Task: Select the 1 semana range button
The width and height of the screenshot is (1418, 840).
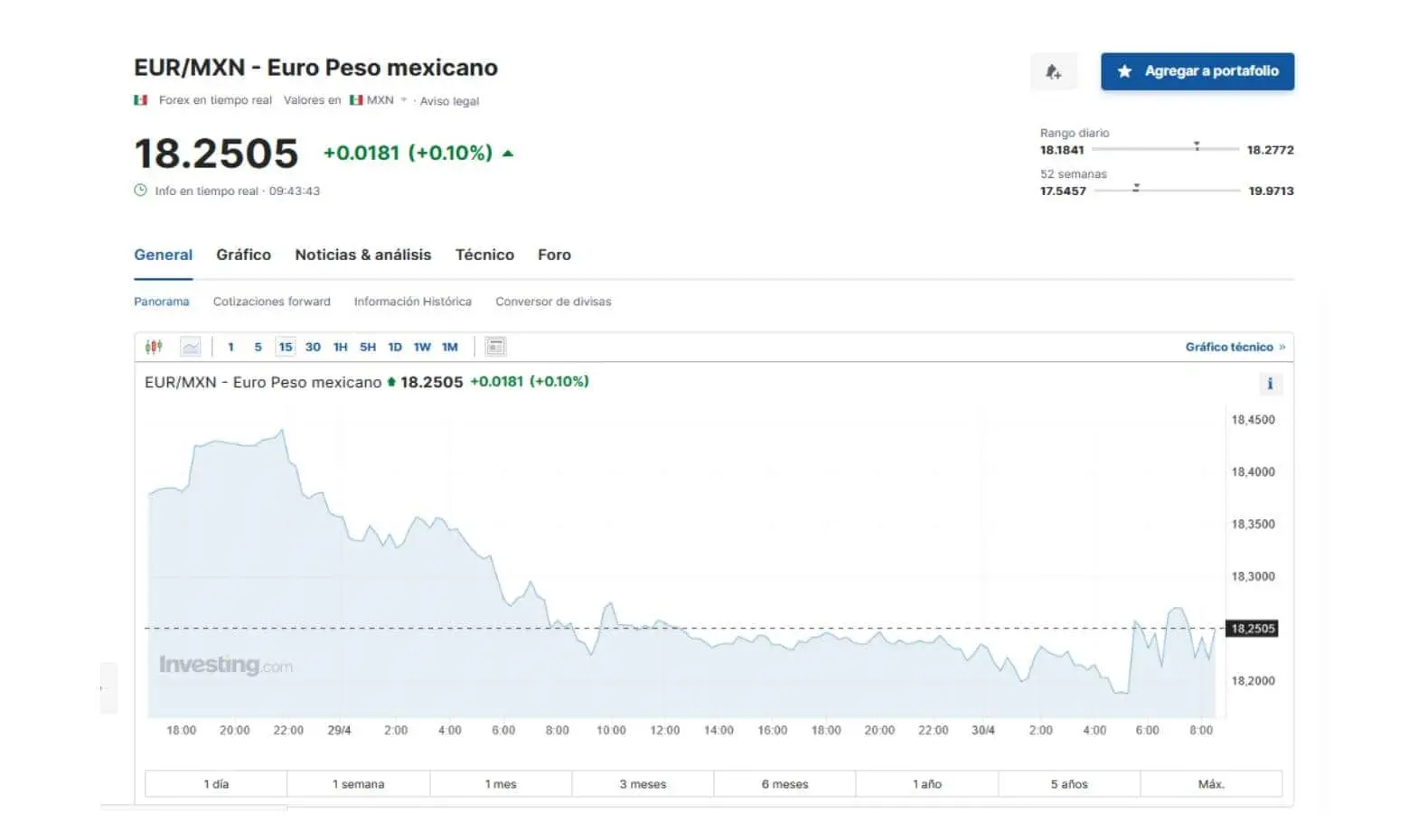Action: click(x=358, y=784)
